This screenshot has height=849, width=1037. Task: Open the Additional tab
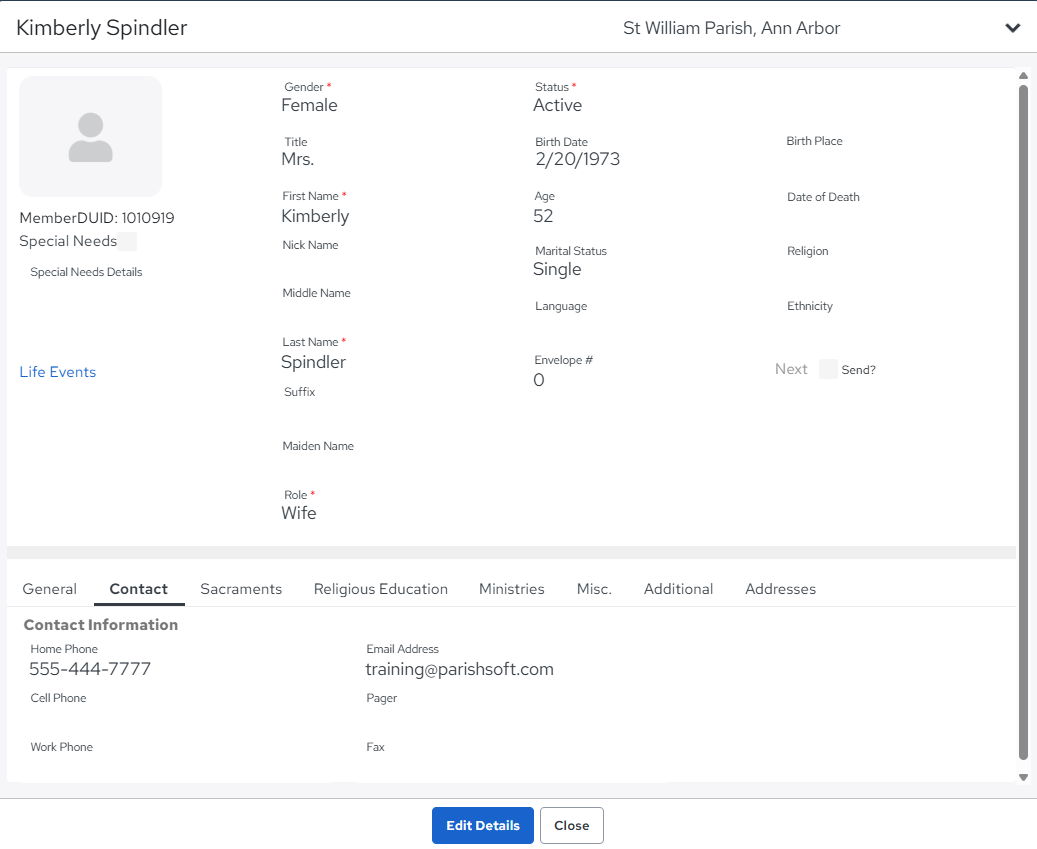pyautogui.click(x=679, y=588)
